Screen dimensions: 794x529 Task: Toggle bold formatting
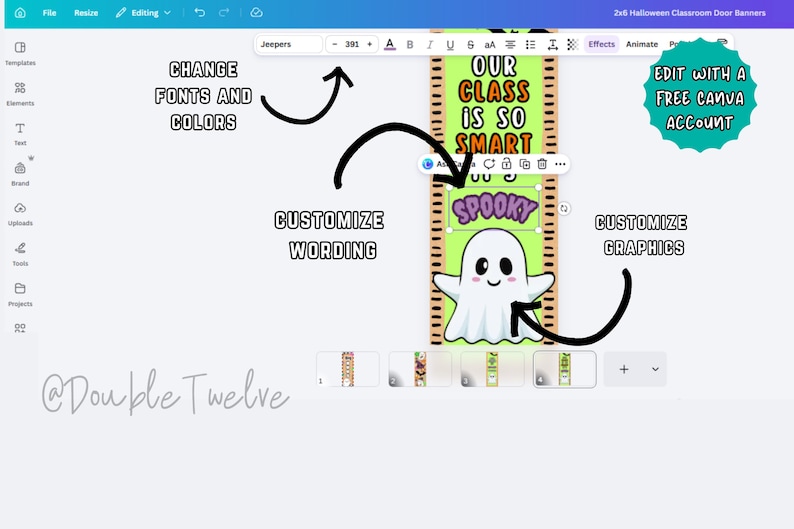(410, 45)
